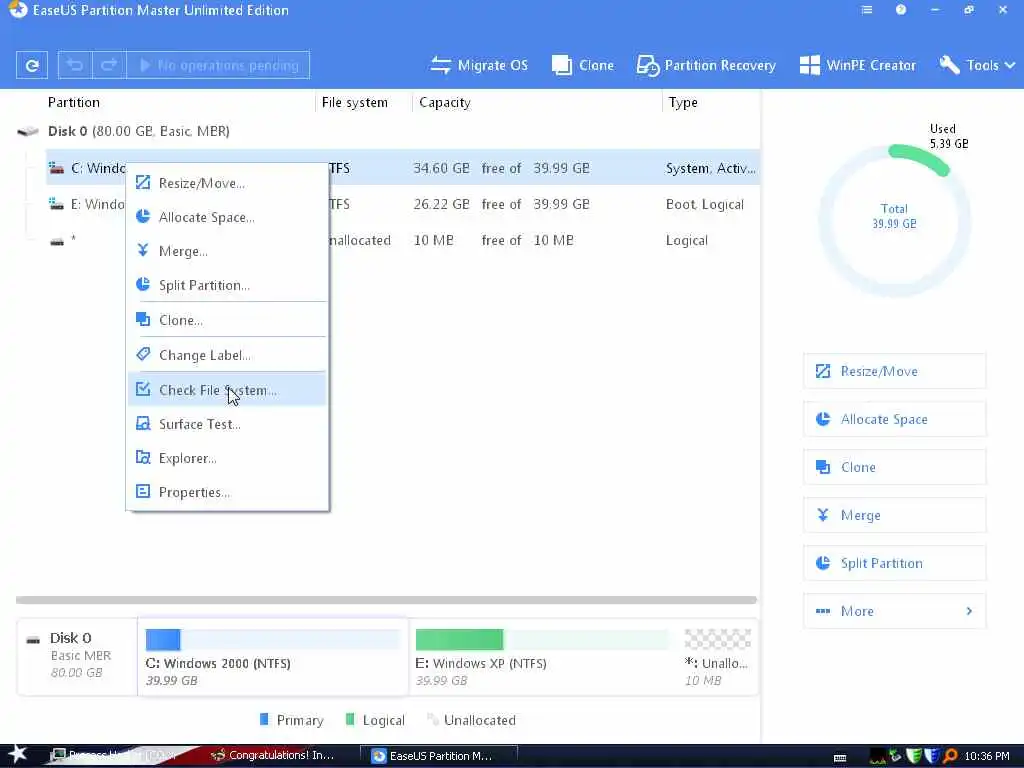This screenshot has height=768, width=1024.
Task: Click the taskbar start star icon
Action: click(x=18, y=755)
